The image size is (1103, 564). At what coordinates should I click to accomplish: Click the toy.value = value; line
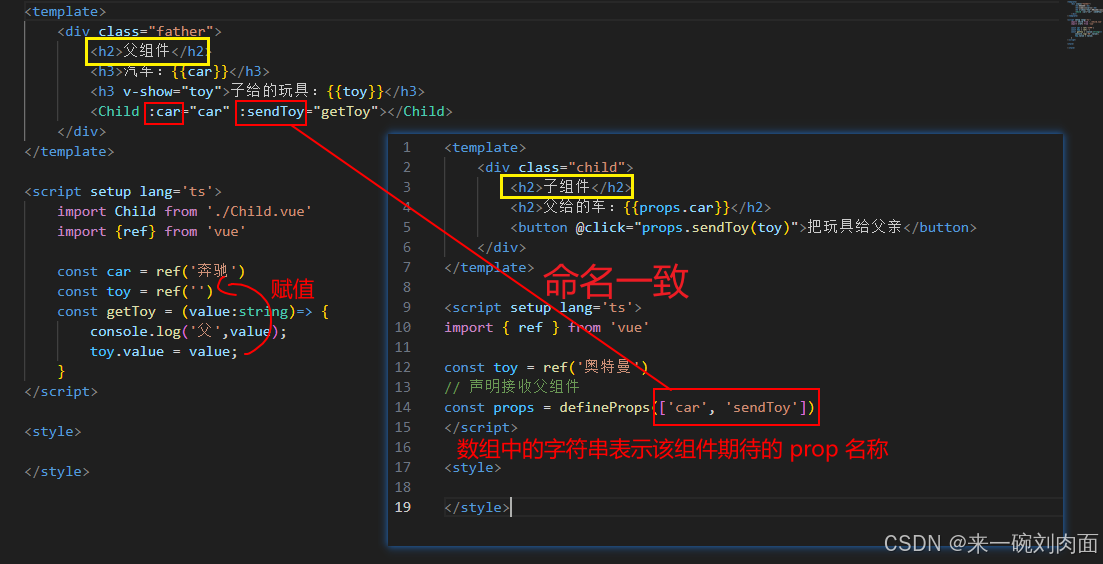(x=164, y=352)
